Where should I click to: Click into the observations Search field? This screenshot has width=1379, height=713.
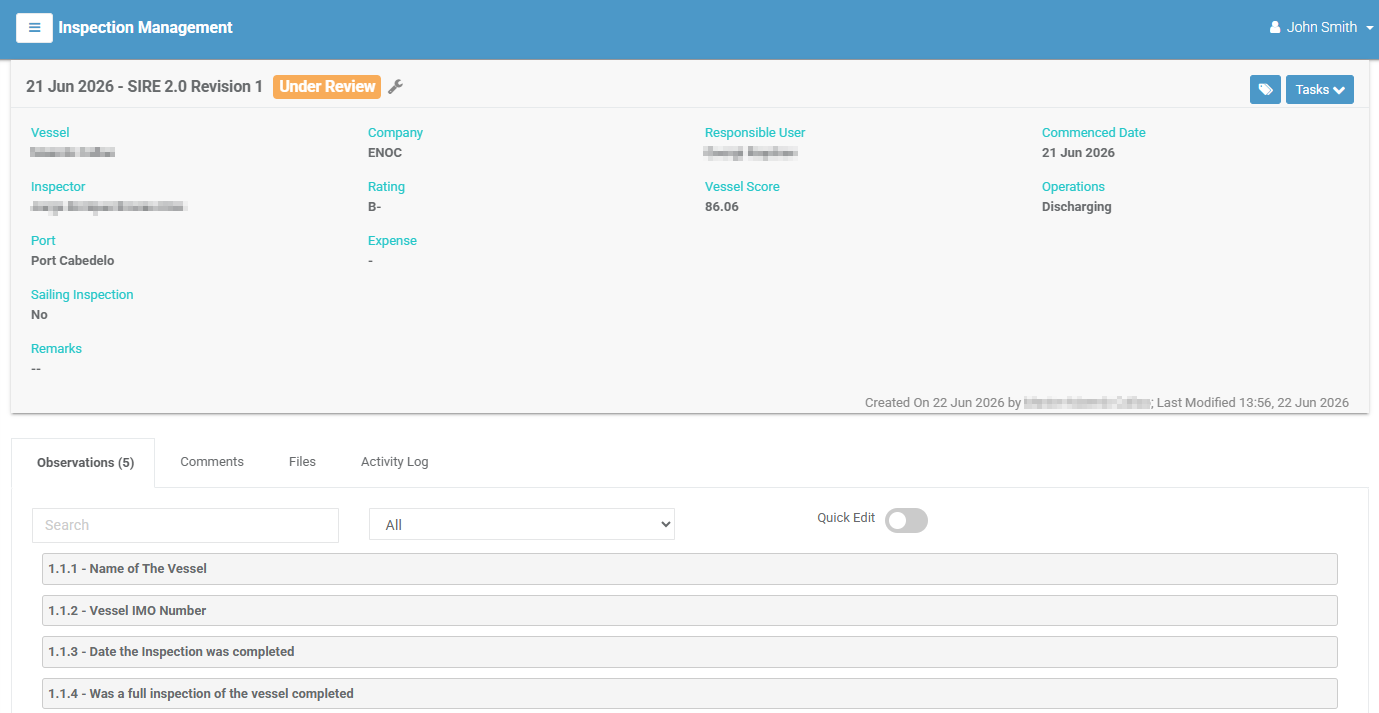(185, 525)
